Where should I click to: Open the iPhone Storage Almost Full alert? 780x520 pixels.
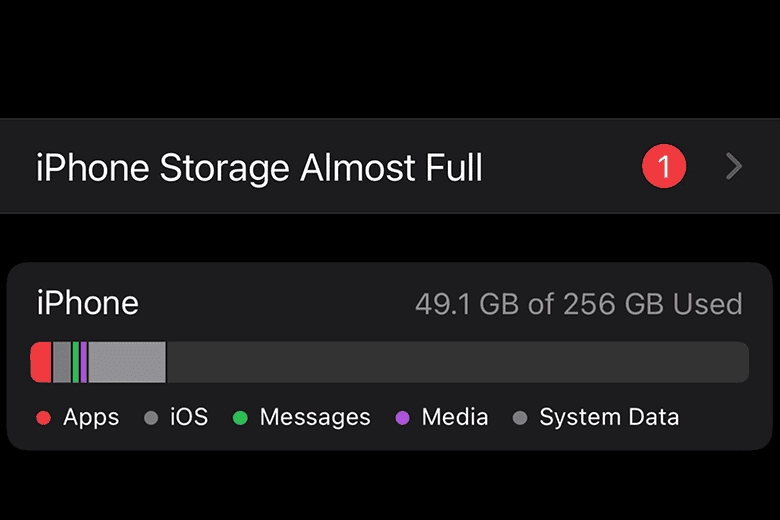pos(260,167)
